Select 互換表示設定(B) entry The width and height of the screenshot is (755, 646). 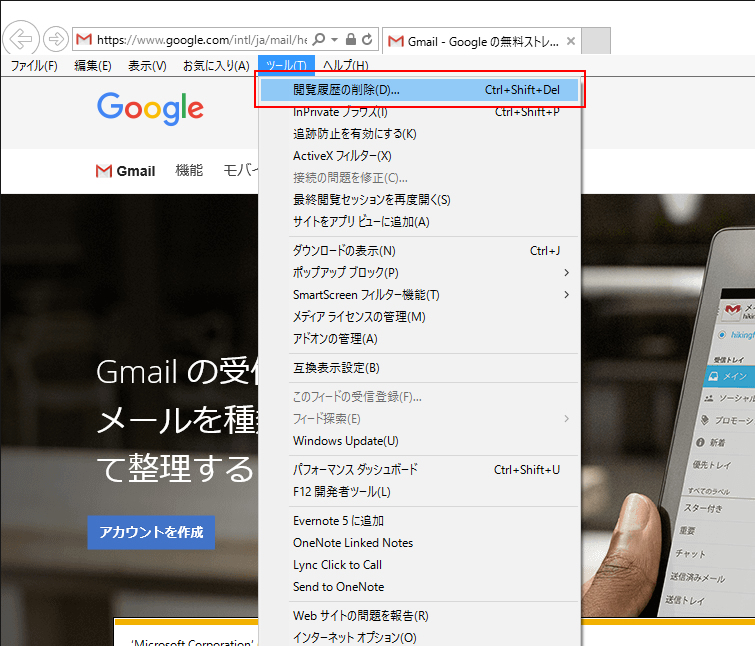pyautogui.click(x=419, y=368)
